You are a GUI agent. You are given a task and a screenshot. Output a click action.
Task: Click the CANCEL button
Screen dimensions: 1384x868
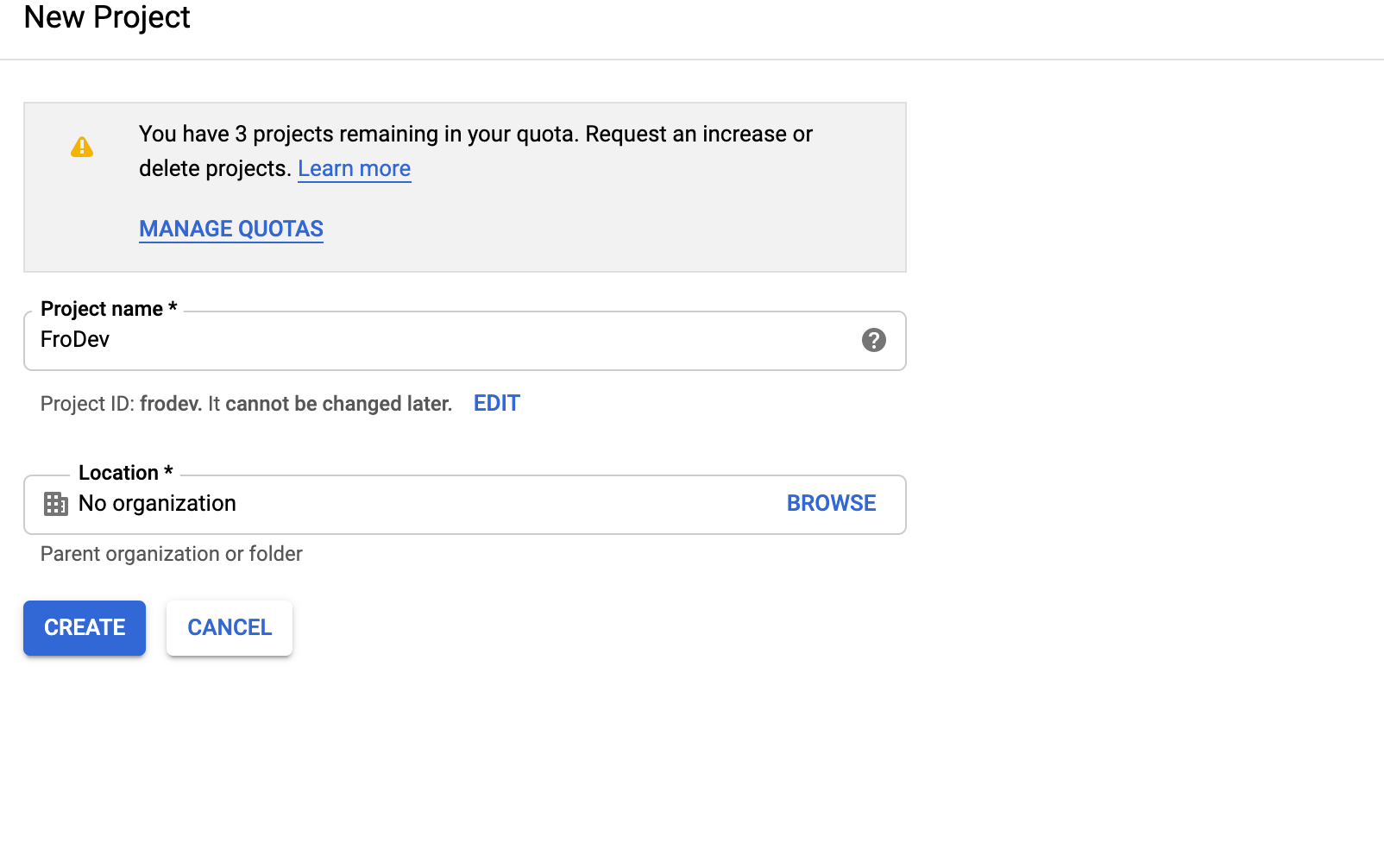230,628
